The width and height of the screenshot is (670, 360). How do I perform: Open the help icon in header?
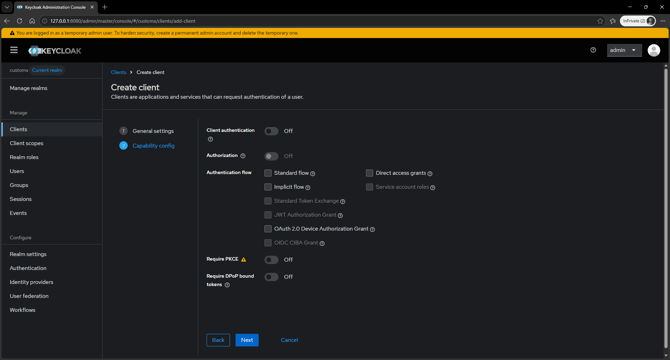point(593,50)
